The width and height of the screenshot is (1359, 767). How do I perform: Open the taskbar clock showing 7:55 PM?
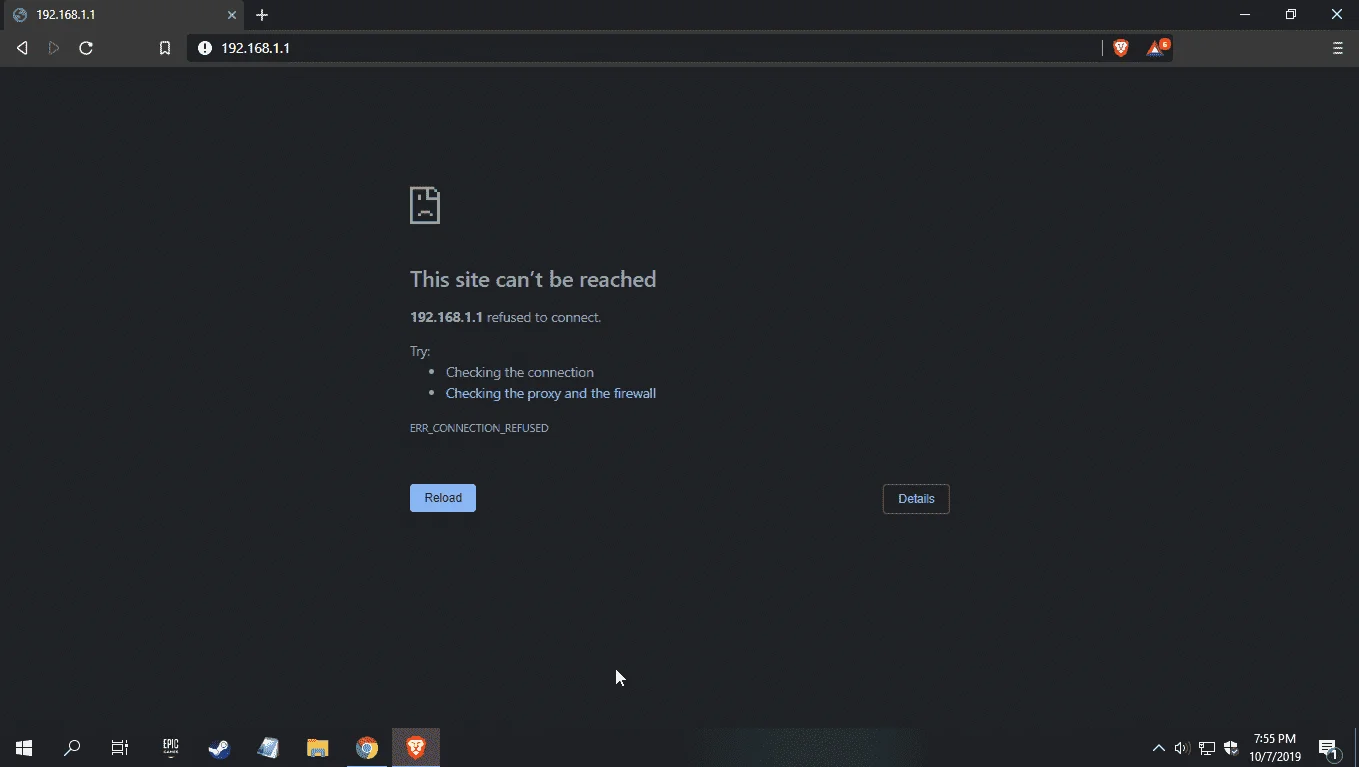(1275, 748)
